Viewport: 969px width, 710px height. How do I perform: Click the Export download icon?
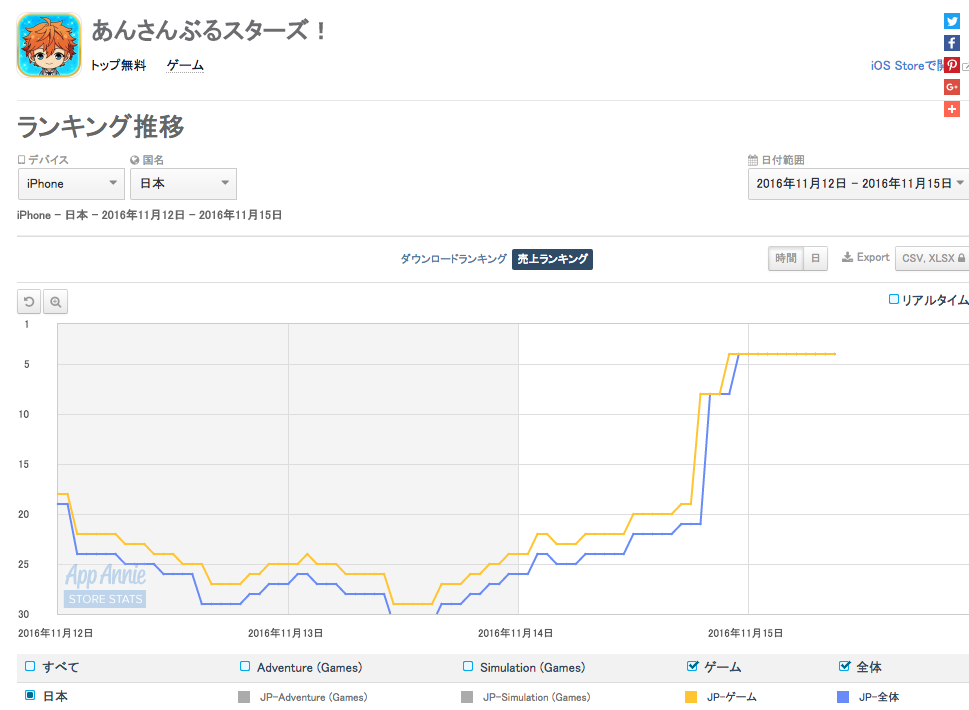pos(847,257)
